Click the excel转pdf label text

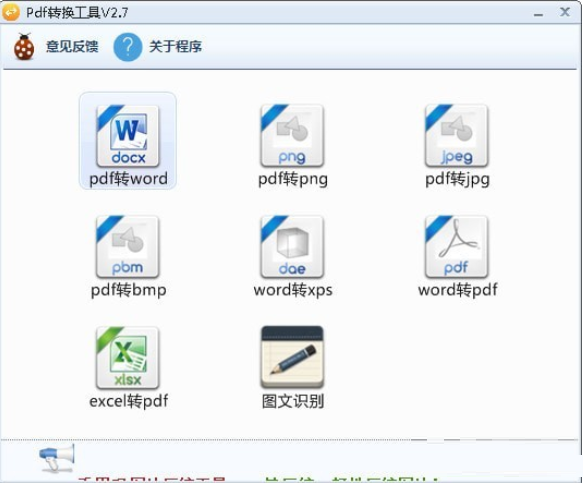click(x=129, y=401)
